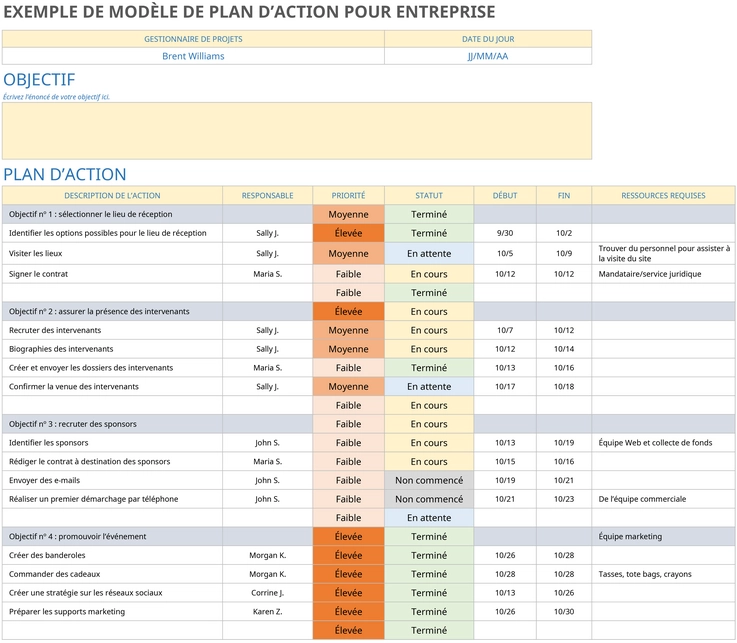Select 'Créer et envoyer les dossiers des intervenants'

[x=112, y=368]
